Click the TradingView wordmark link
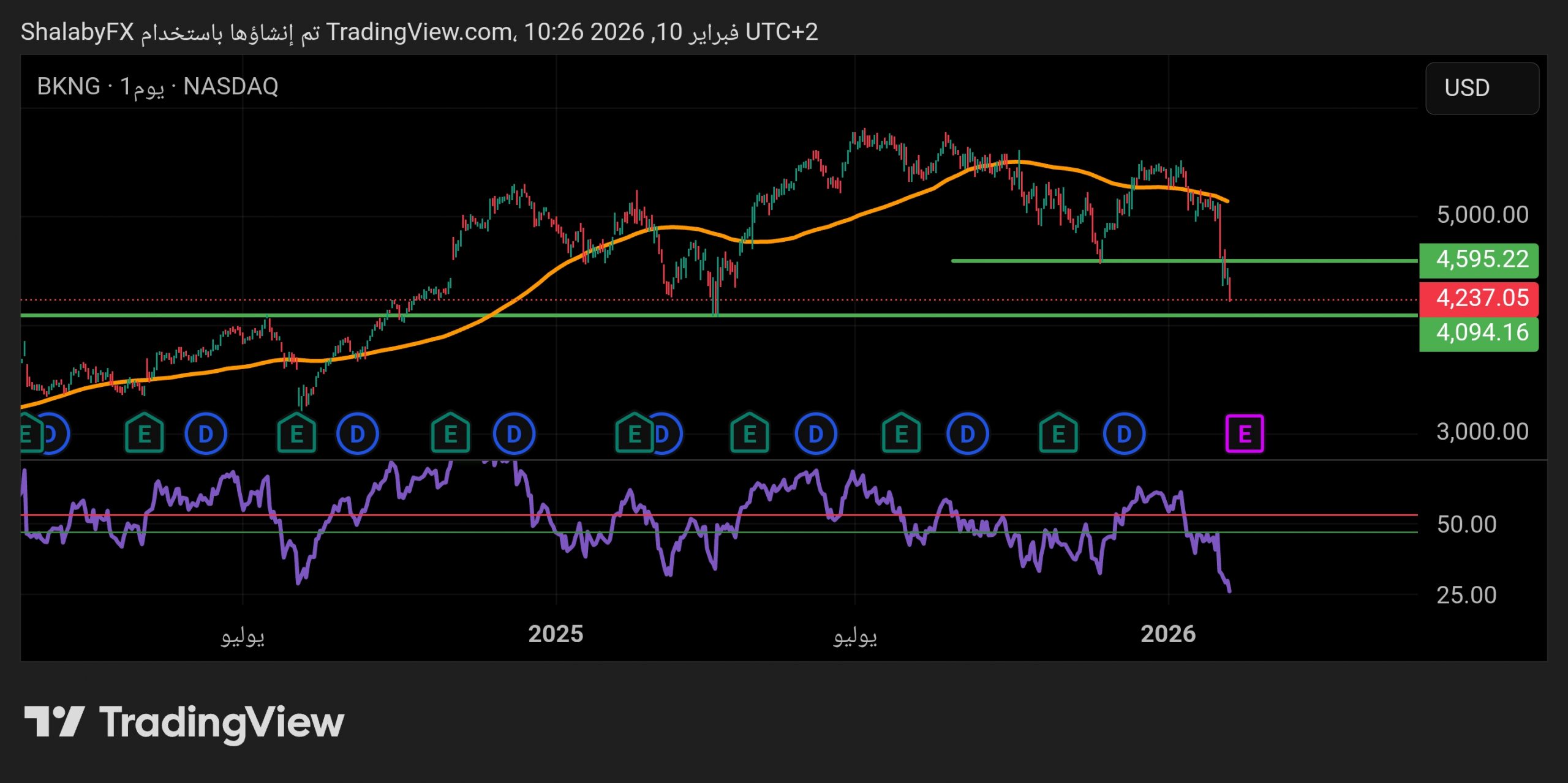This screenshot has height=783, width=1568. point(222,723)
